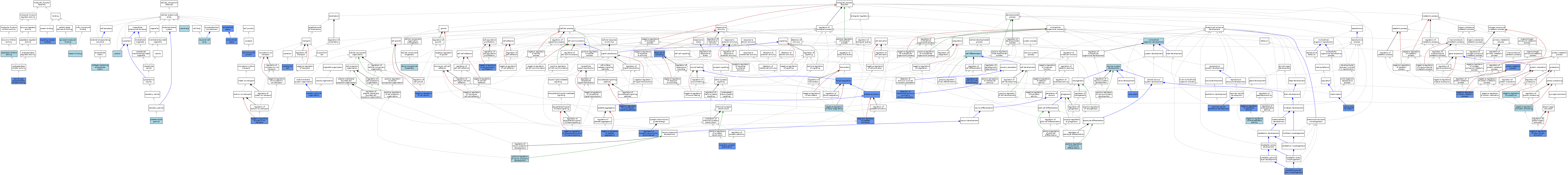Select the "cell communication" node
This screenshot has width=1568, height=175.
[576, 41]
